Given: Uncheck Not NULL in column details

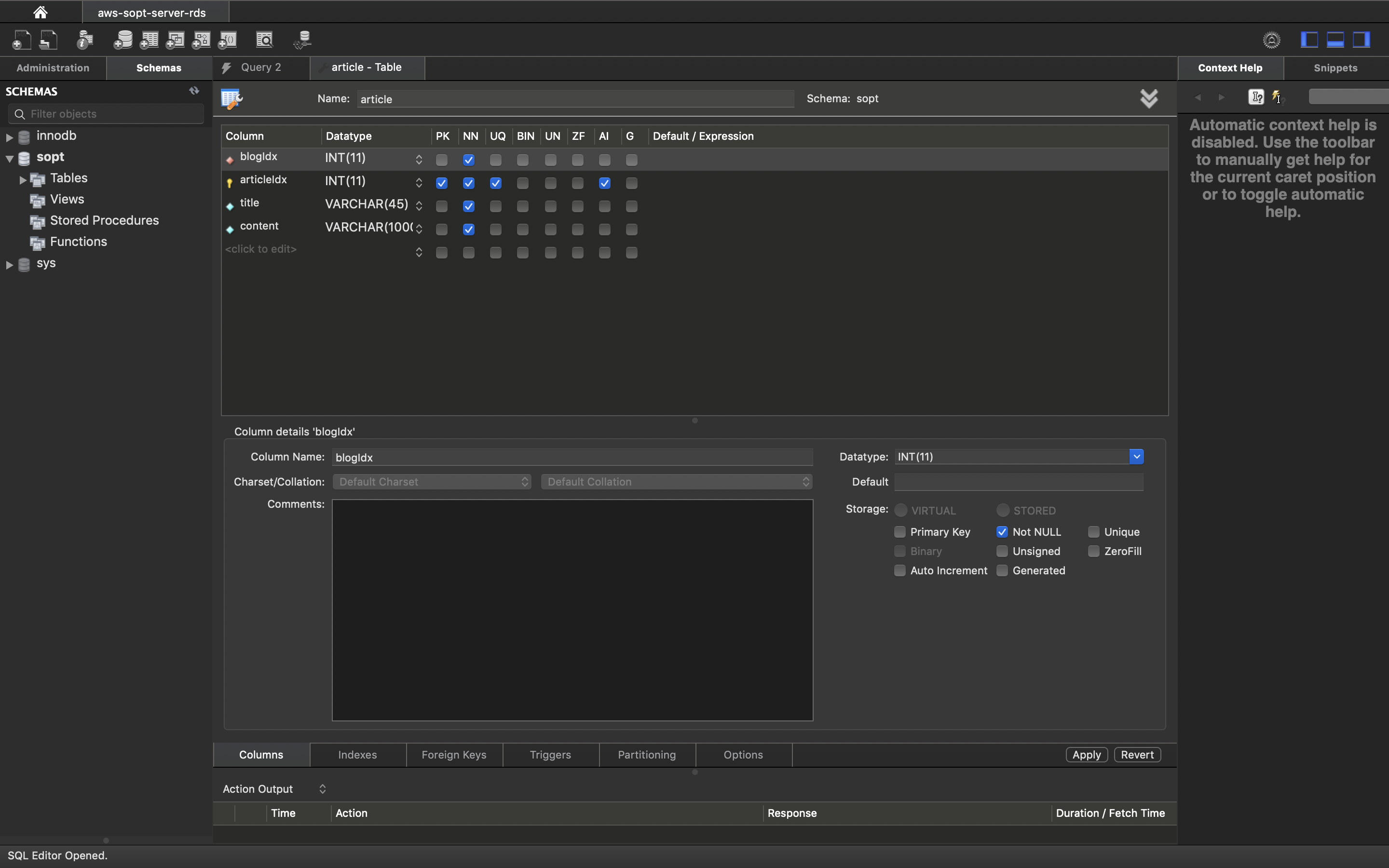Looking at the screenshot, I should [1002, 532].
